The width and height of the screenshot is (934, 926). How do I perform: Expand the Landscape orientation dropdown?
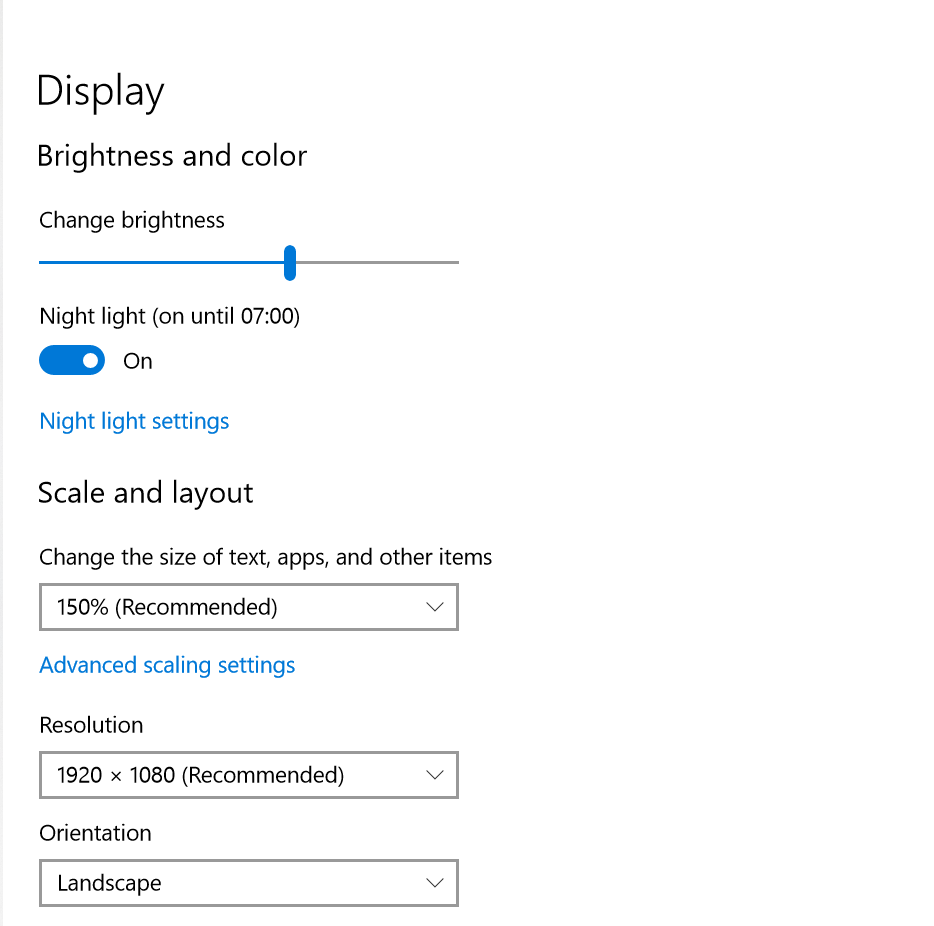[x=249, y=883]
